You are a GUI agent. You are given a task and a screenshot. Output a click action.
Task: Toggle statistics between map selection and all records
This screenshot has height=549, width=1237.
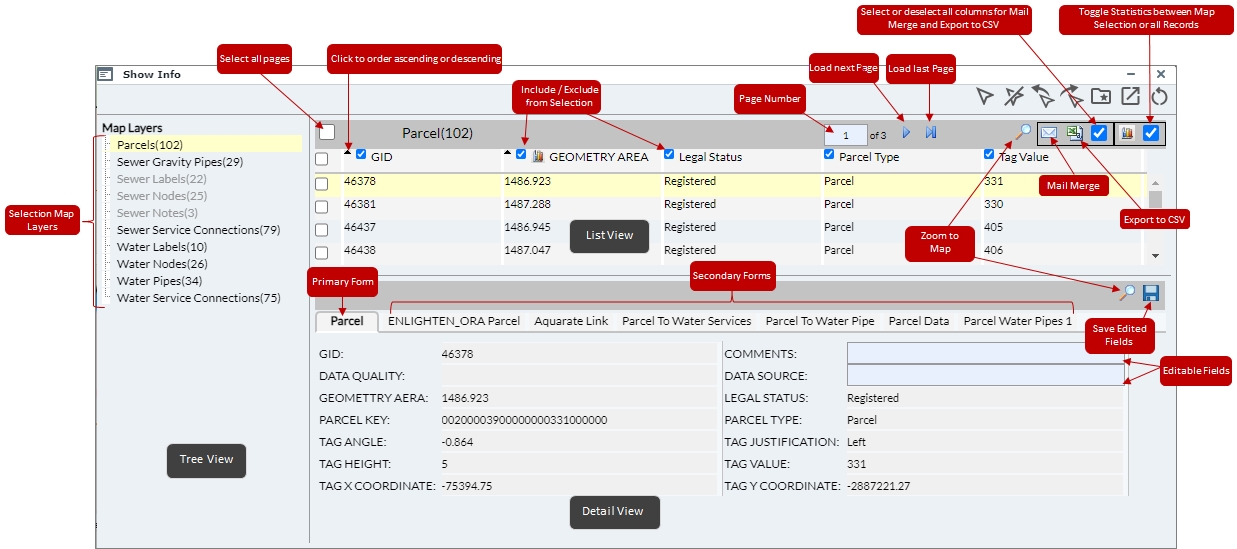coord(1150,133)
